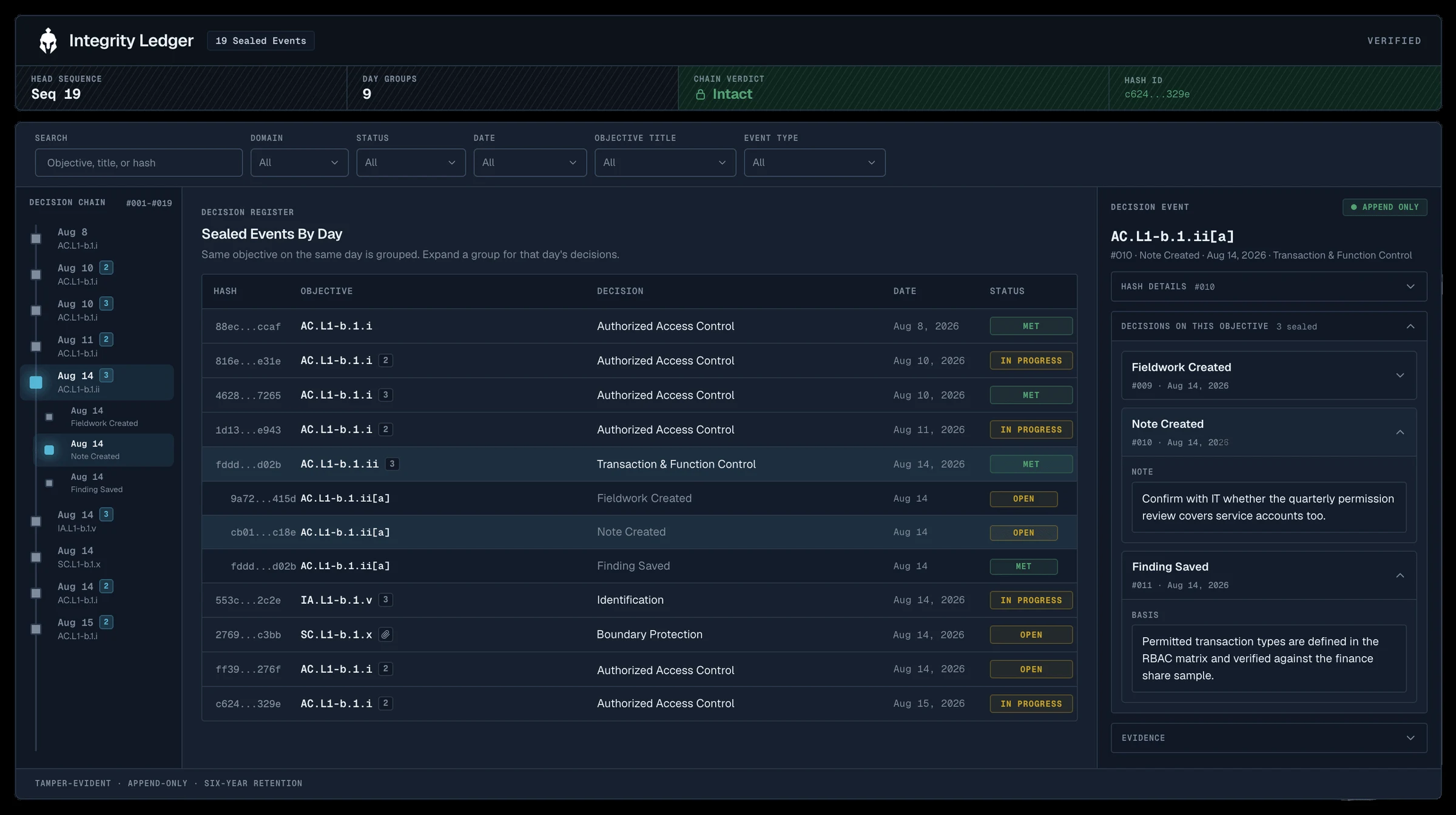Click the Integrity Ledger helmet logo

point(48,41)
